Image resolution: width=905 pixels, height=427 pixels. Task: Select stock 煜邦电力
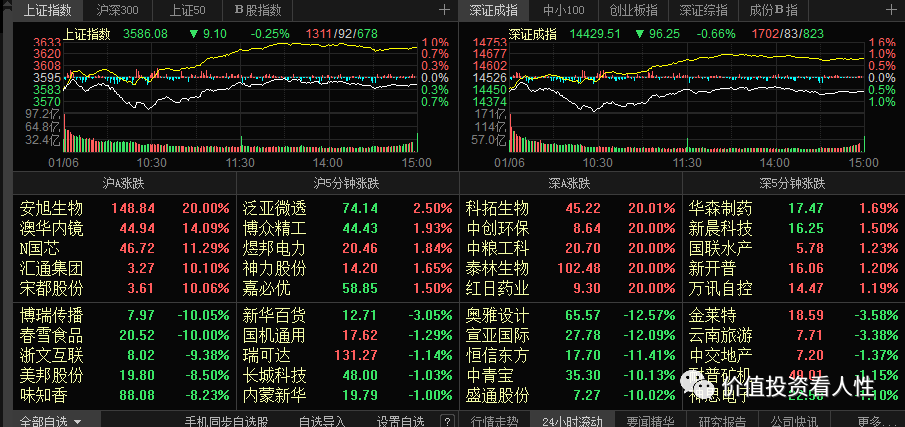point(275,249)
